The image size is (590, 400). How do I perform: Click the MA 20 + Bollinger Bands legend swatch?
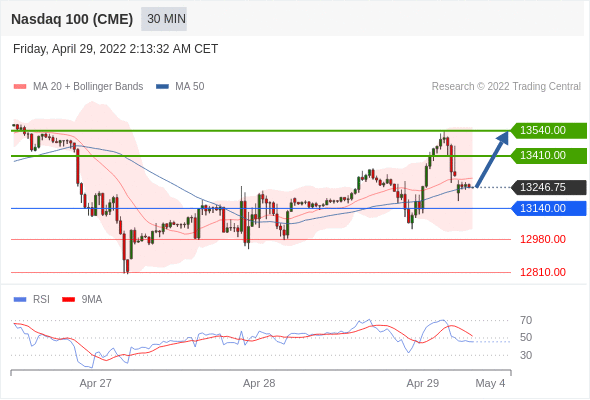20,87
